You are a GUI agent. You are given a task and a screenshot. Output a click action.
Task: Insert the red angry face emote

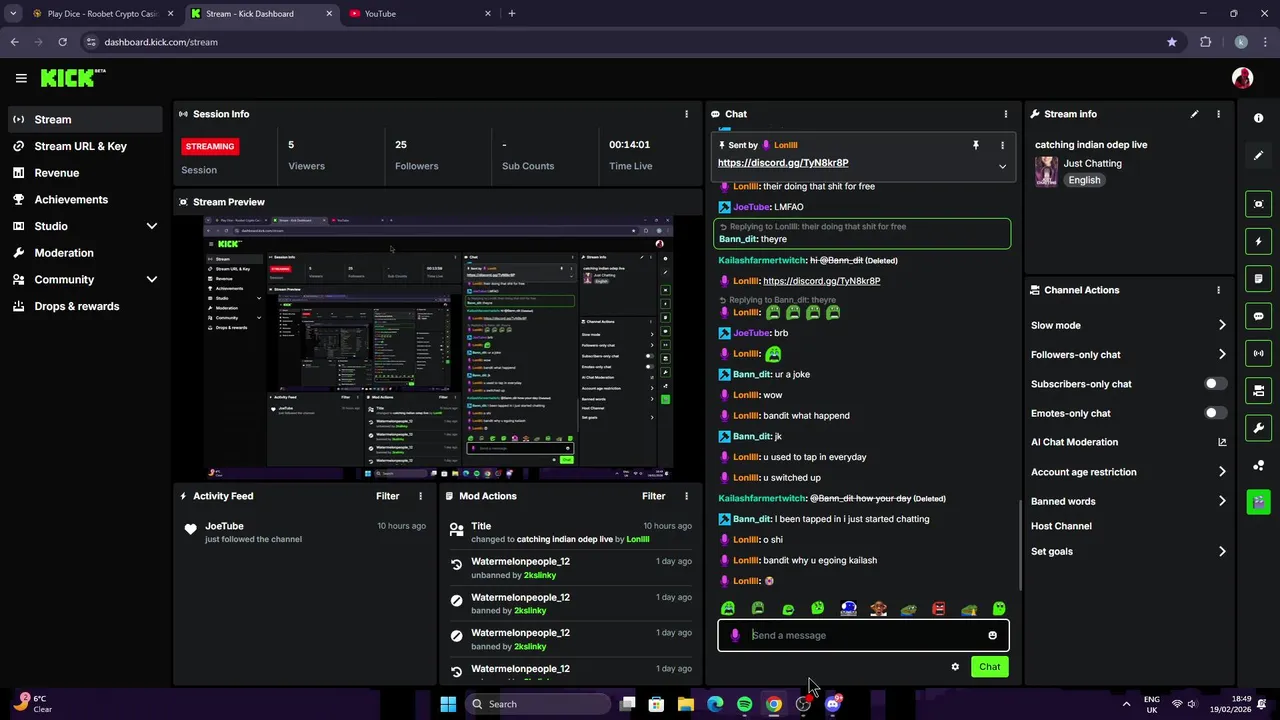[938, 608]
